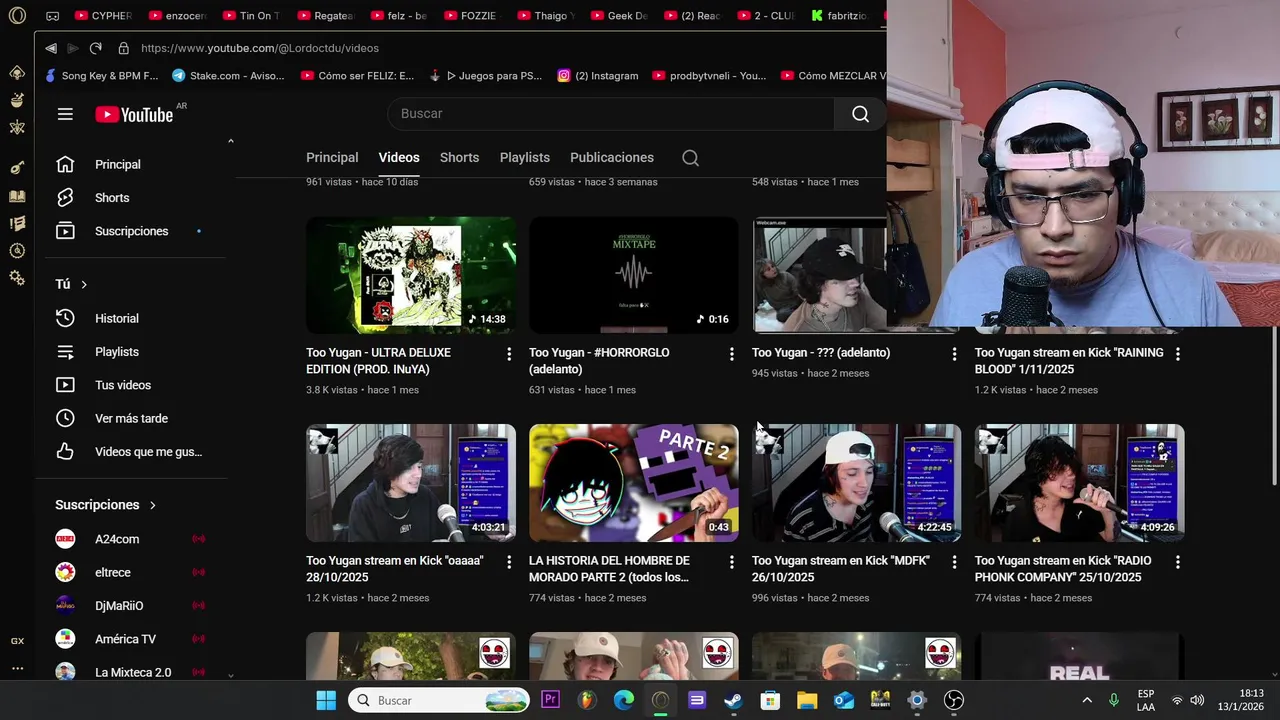
Task: Click the volume speaker tray icon
Action: pyautogui.click(x=1197, y=700)
